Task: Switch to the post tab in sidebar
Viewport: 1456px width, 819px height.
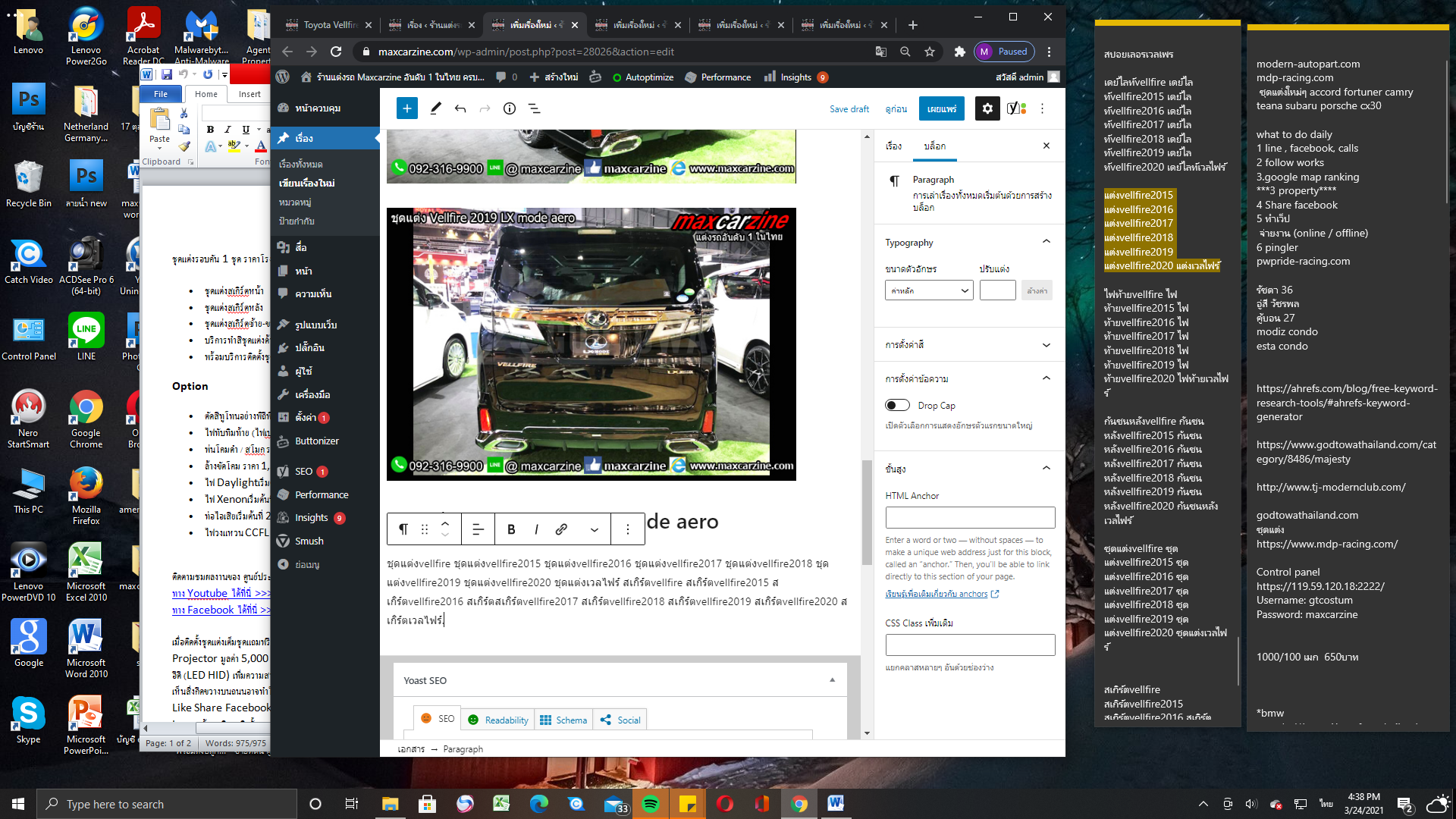Action: click(x=893, y=146)
